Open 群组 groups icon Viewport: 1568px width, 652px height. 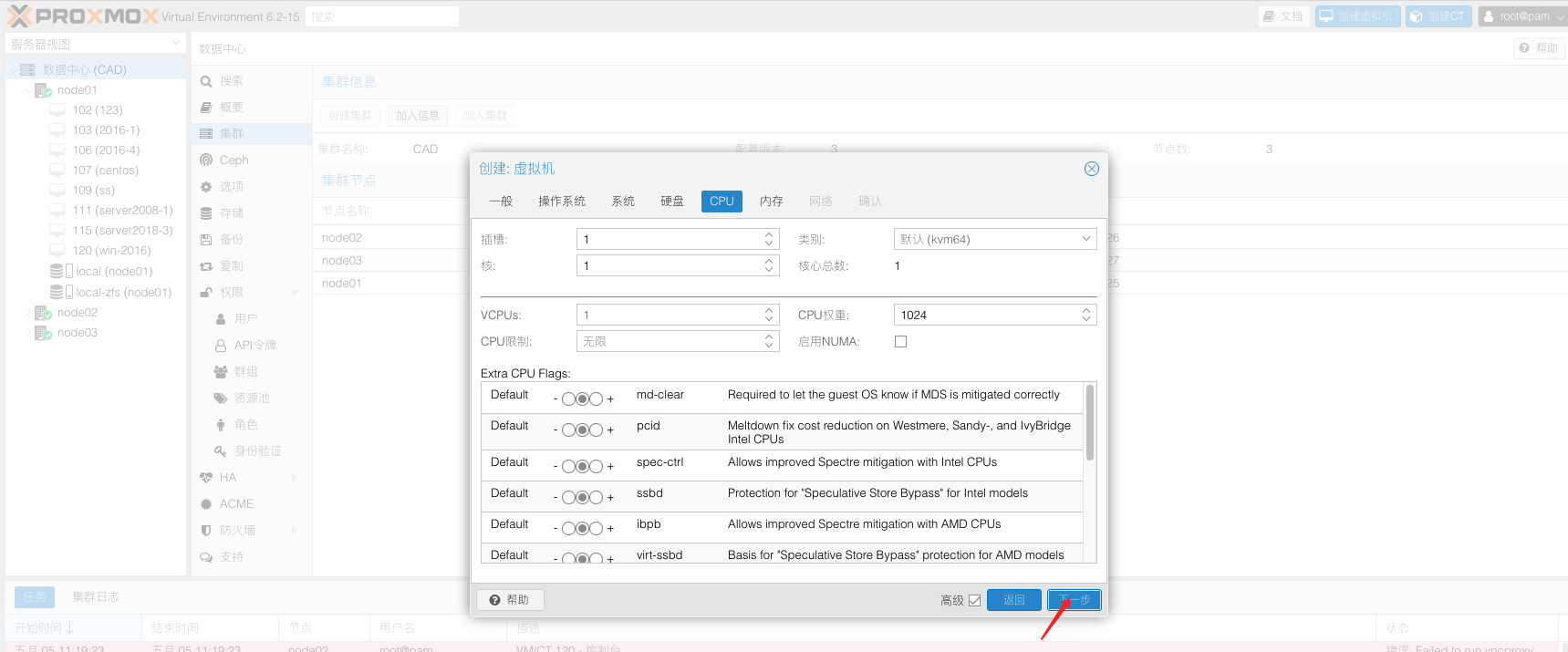(221, 372)
